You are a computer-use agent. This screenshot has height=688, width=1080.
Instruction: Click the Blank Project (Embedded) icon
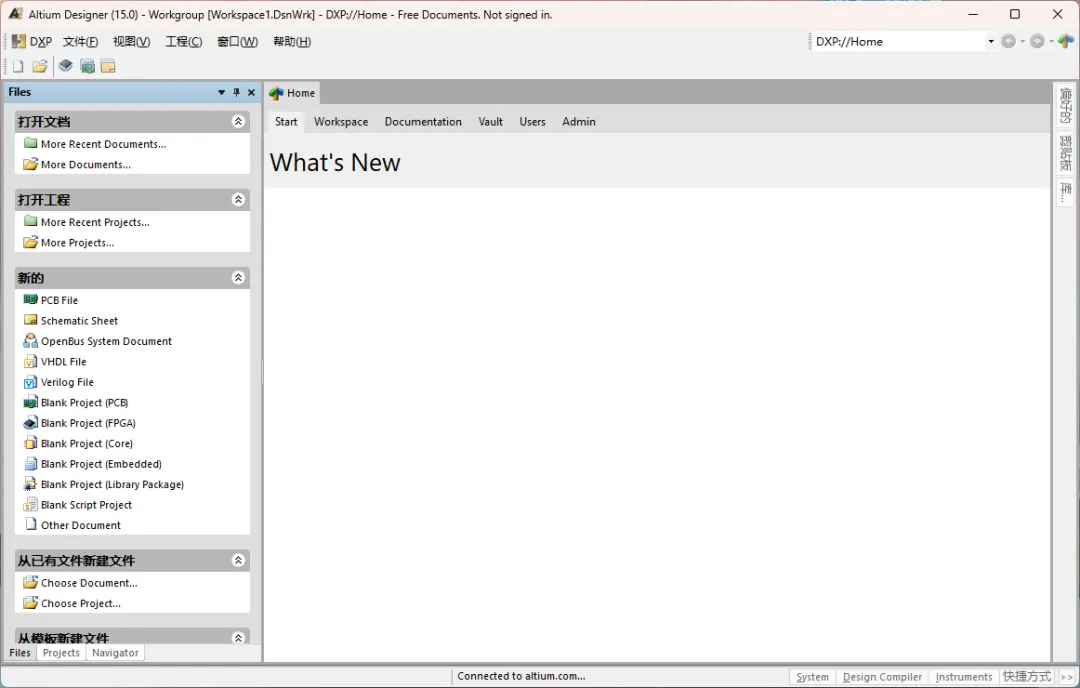pos(30,463)
